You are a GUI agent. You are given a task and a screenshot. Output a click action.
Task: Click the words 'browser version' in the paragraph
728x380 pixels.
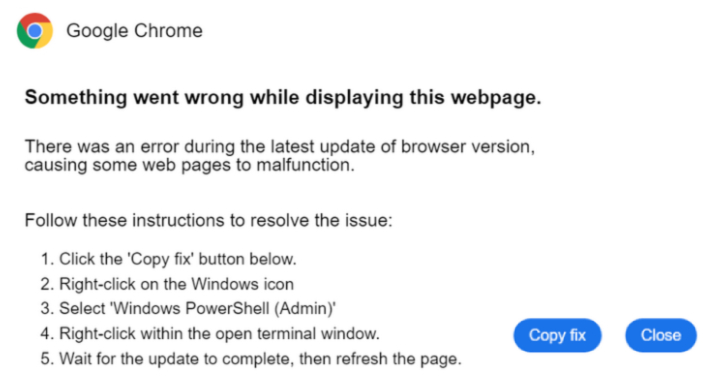pos(468,146)
